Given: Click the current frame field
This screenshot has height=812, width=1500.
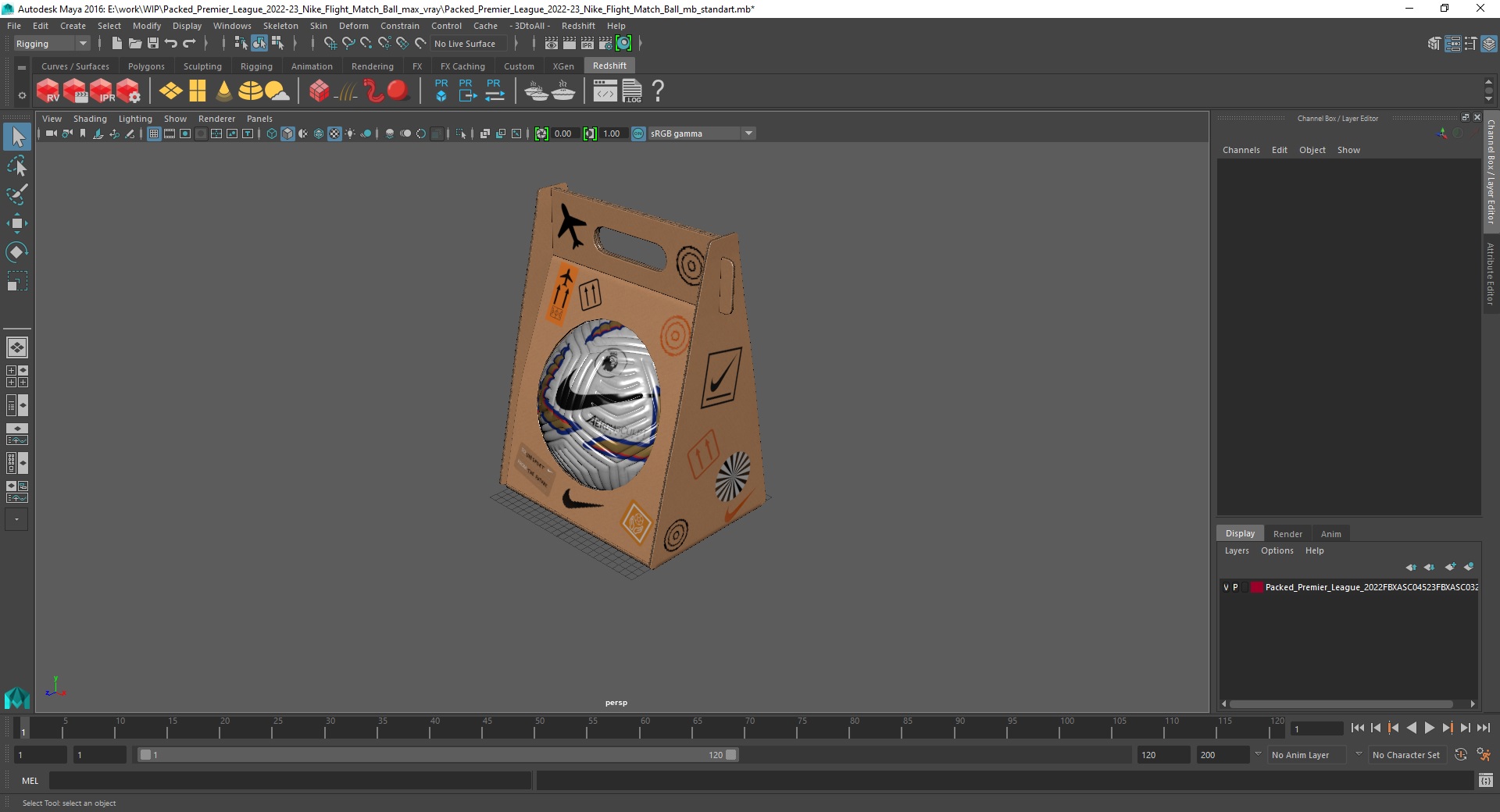Looking at the screenshot, I should (1316, 728).
